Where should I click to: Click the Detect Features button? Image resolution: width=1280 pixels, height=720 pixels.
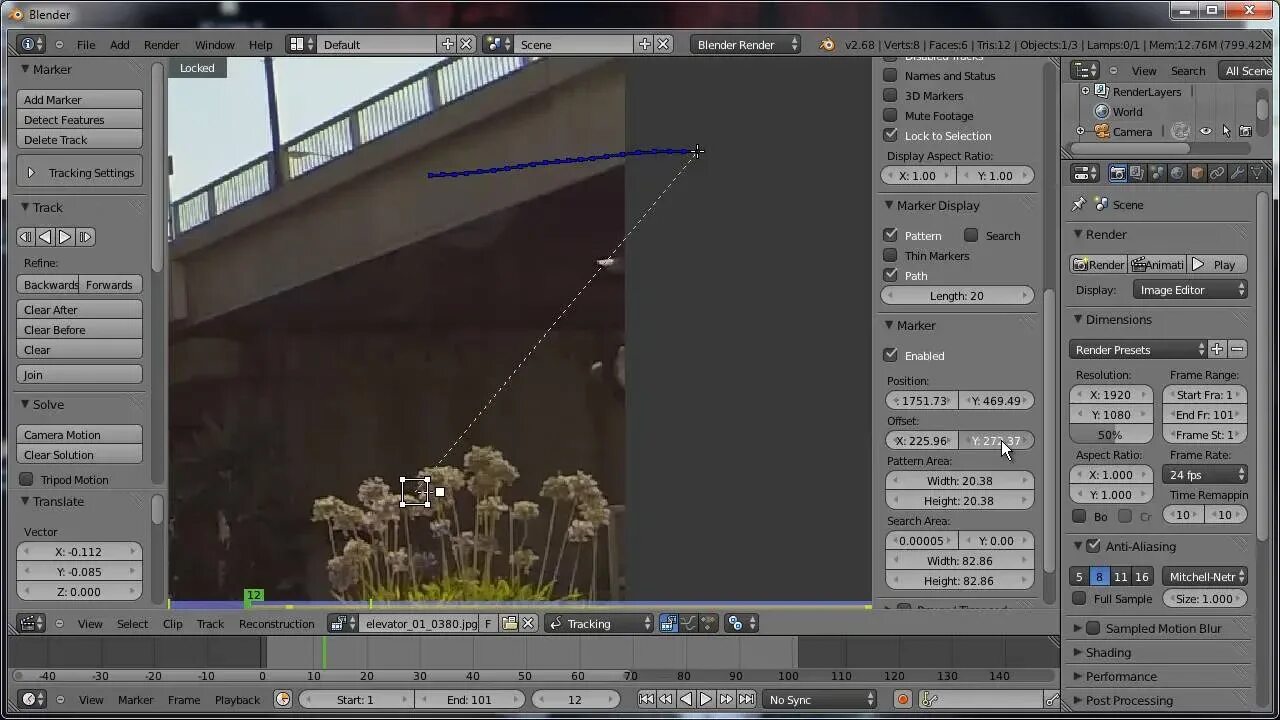(79, 120)
